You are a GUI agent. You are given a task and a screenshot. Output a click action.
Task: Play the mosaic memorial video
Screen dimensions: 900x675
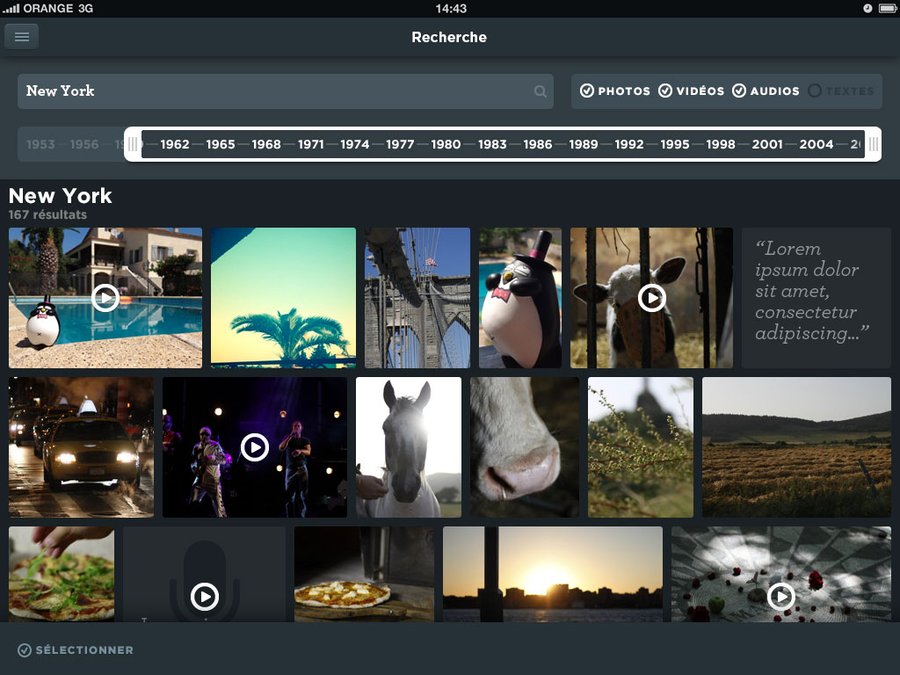tap(781, 597)
